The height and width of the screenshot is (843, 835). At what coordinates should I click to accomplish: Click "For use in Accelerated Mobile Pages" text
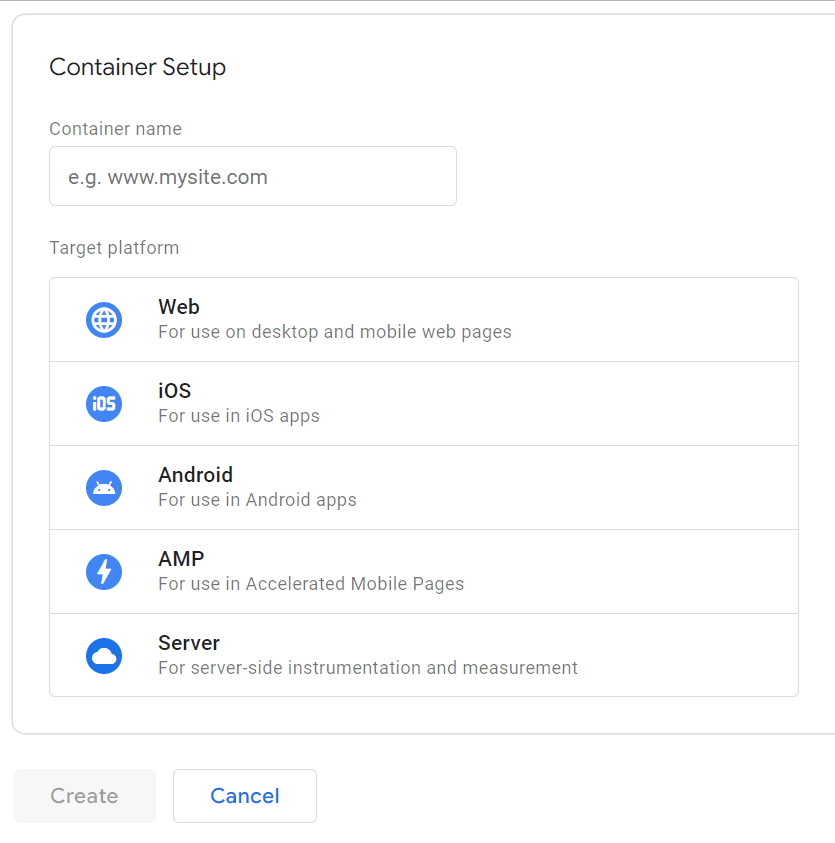[311, 584]
